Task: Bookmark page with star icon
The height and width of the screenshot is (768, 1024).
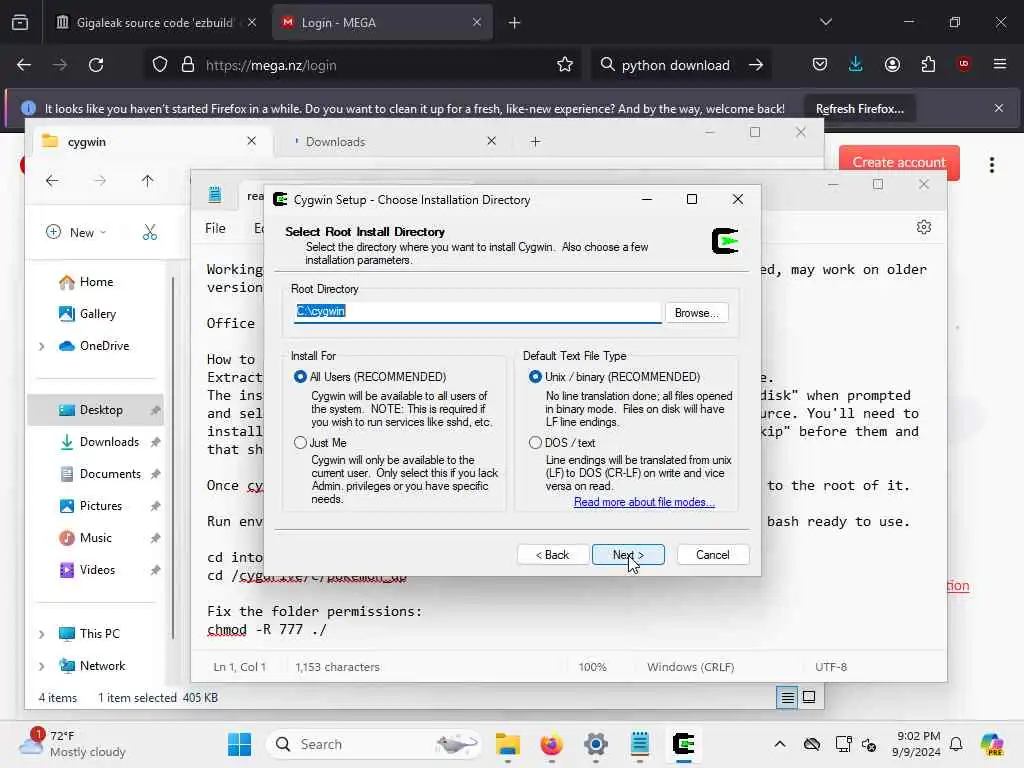Action: click(565, 65)
